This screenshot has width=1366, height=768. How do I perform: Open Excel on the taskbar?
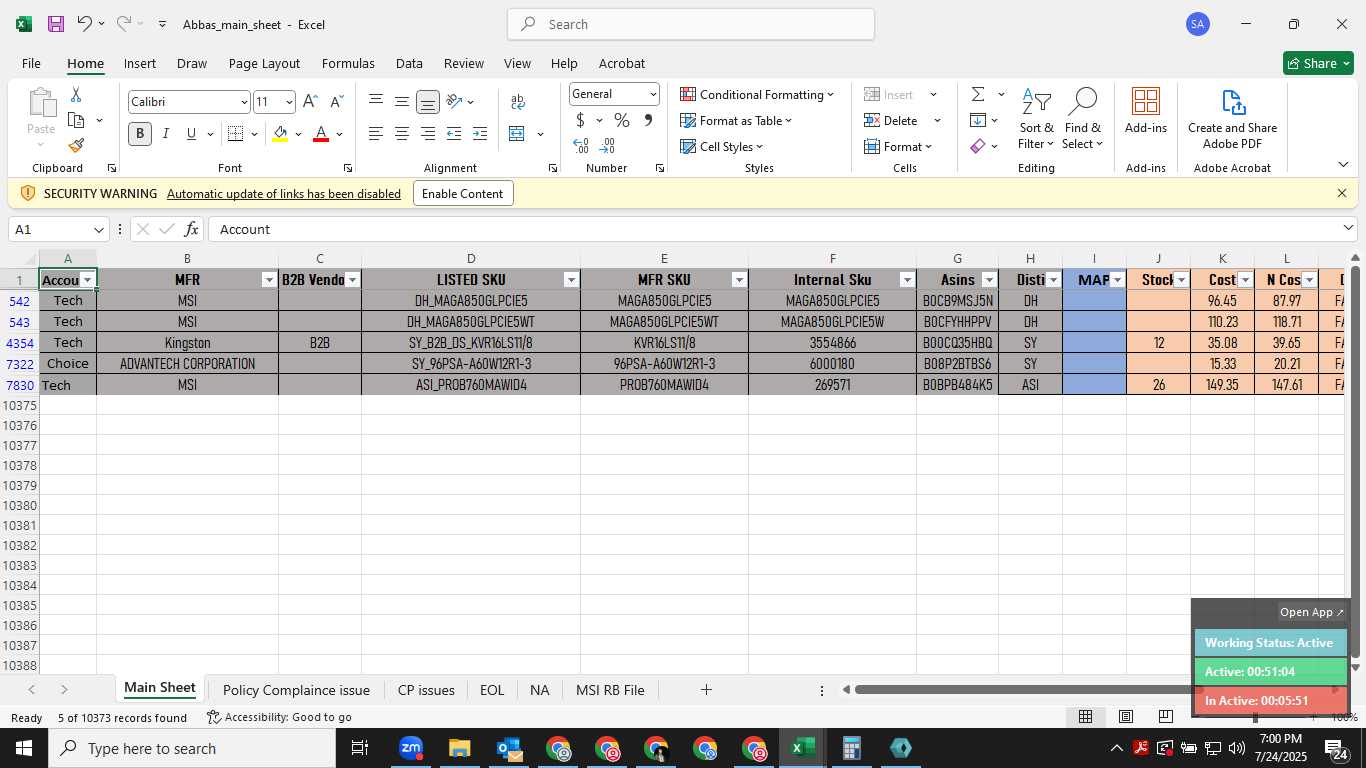(x=803, y=748)
